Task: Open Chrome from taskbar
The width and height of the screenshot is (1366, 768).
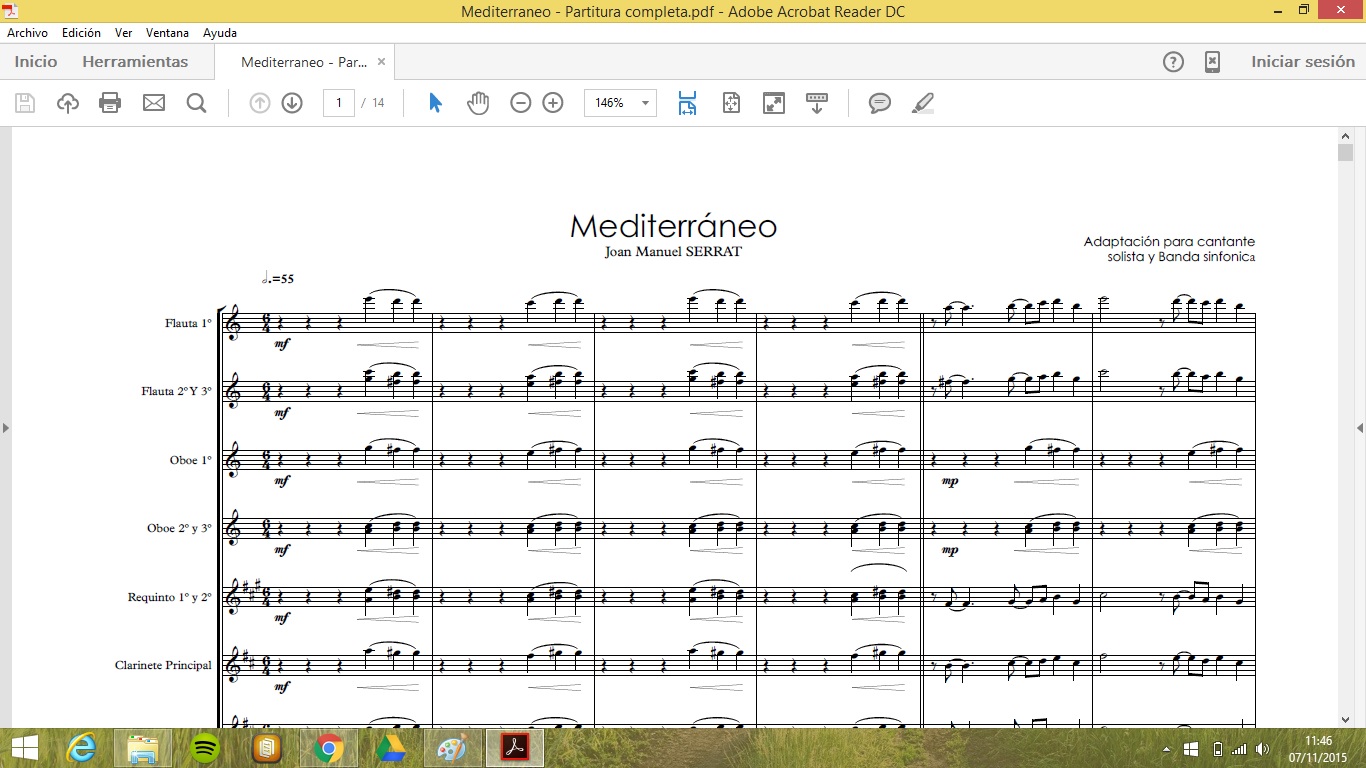Action: point(329,748)
